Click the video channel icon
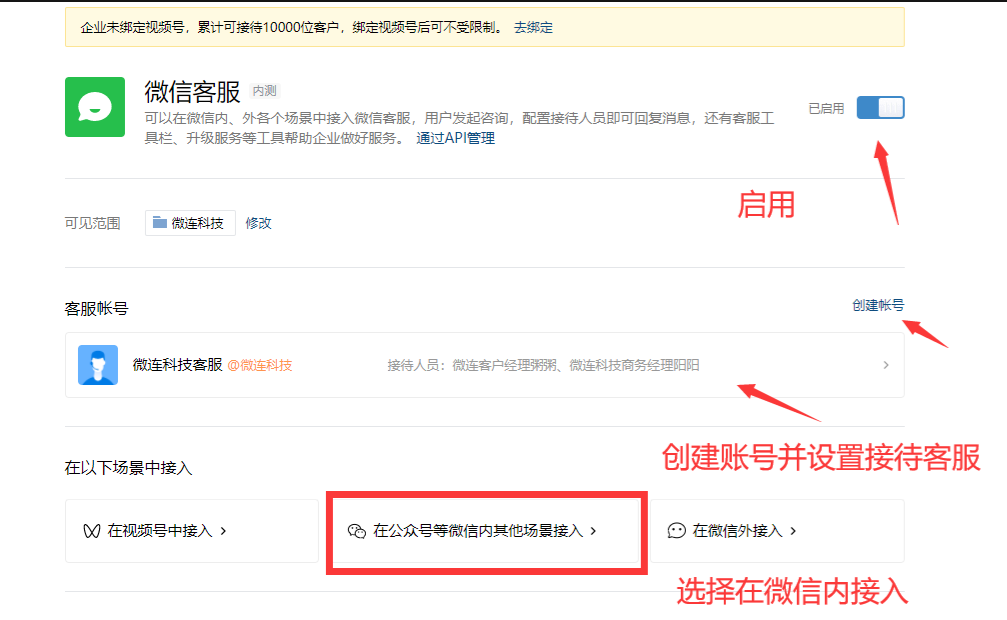 92,531
